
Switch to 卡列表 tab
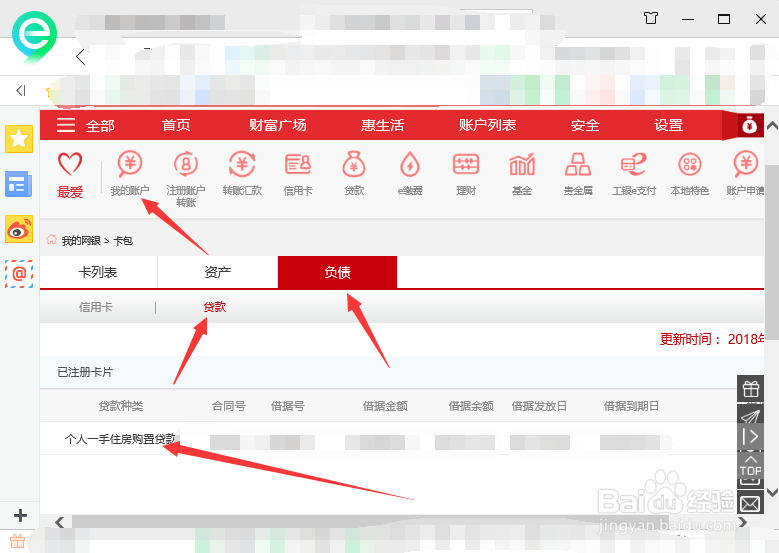tap(98, 272)
